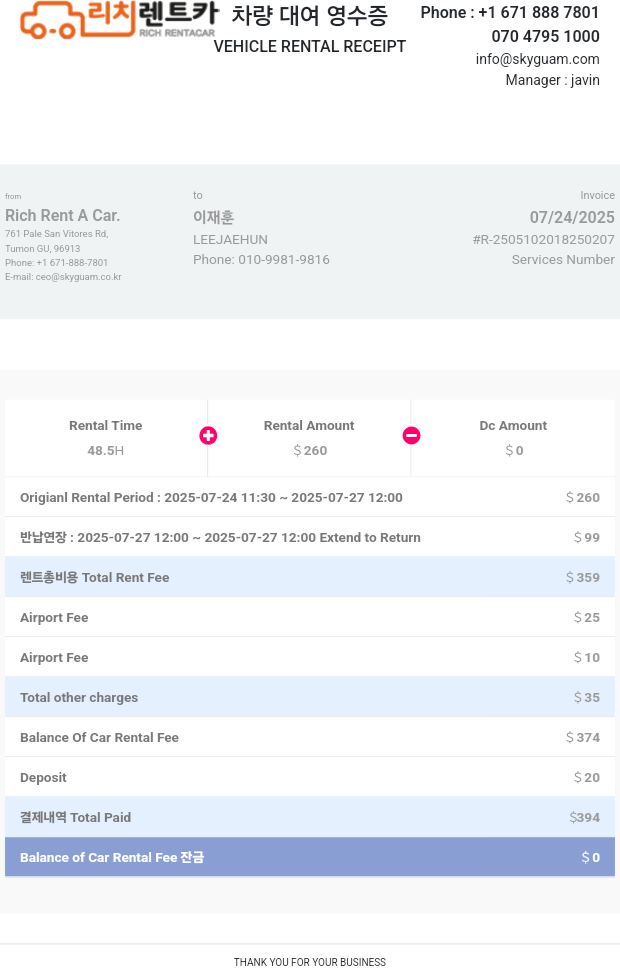
Task: Click the Total Paid $394 row
Action: pos(310,817)
